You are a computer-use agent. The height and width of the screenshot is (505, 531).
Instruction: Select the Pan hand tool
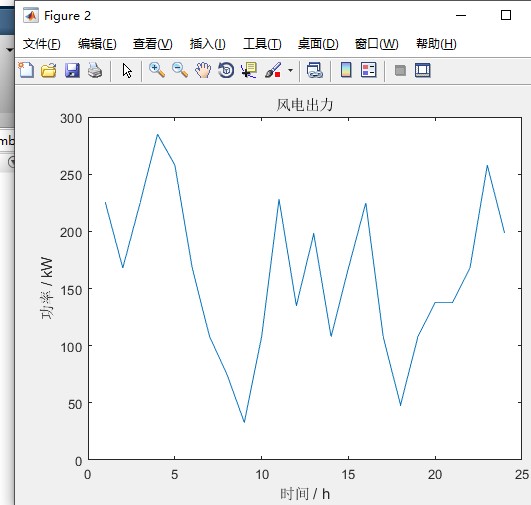point(203,70)
